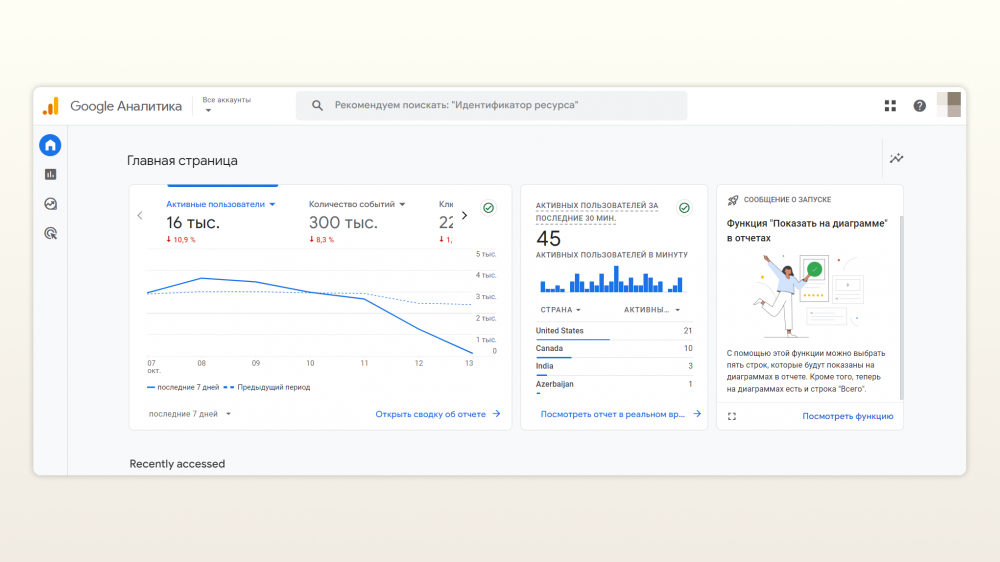
Task: Click the rocket launch announcement icon
Action: 733,200
